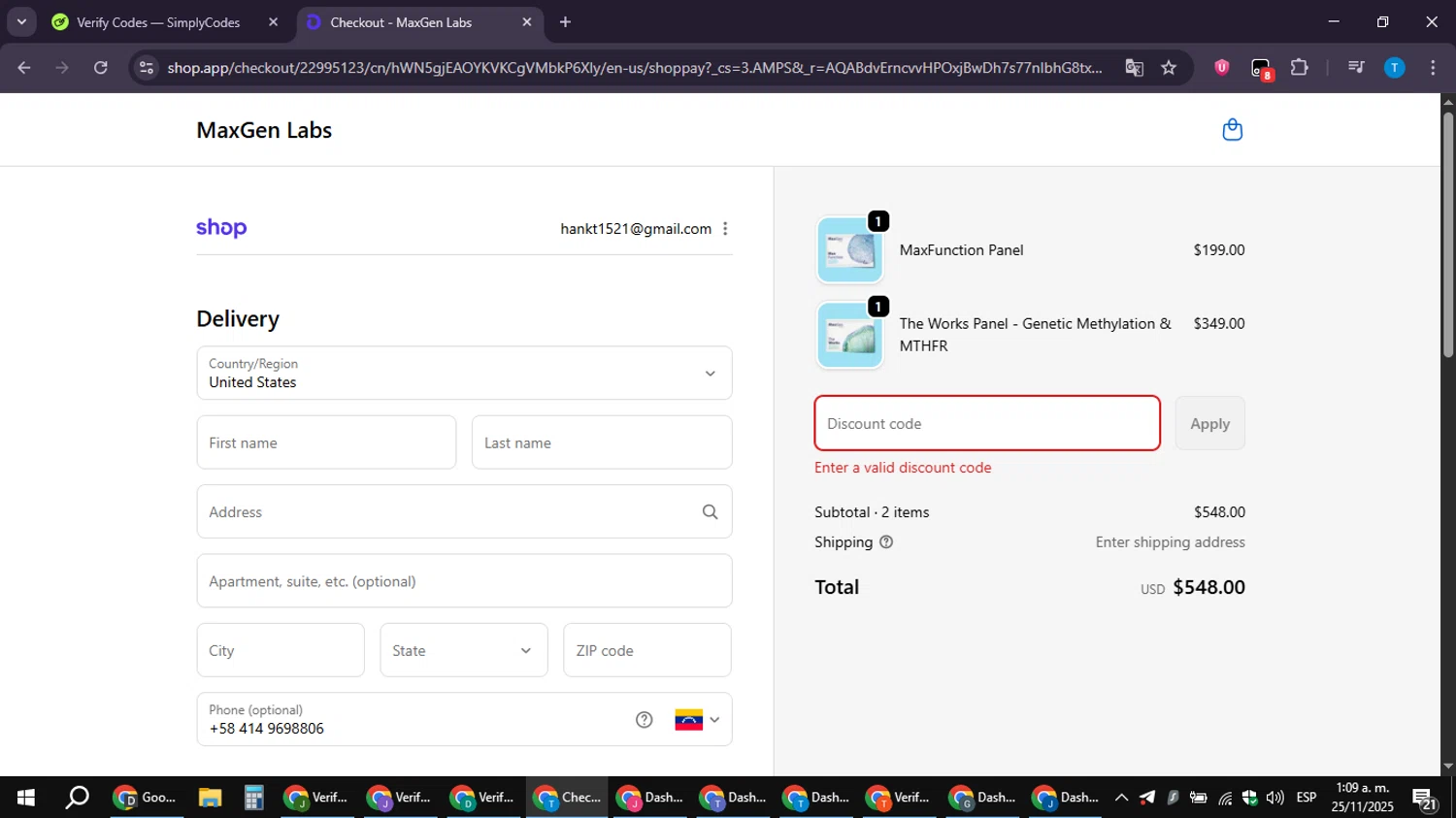Open the tab search dropdown arrow
1456x818 pixels.
[x=21, y=22]
